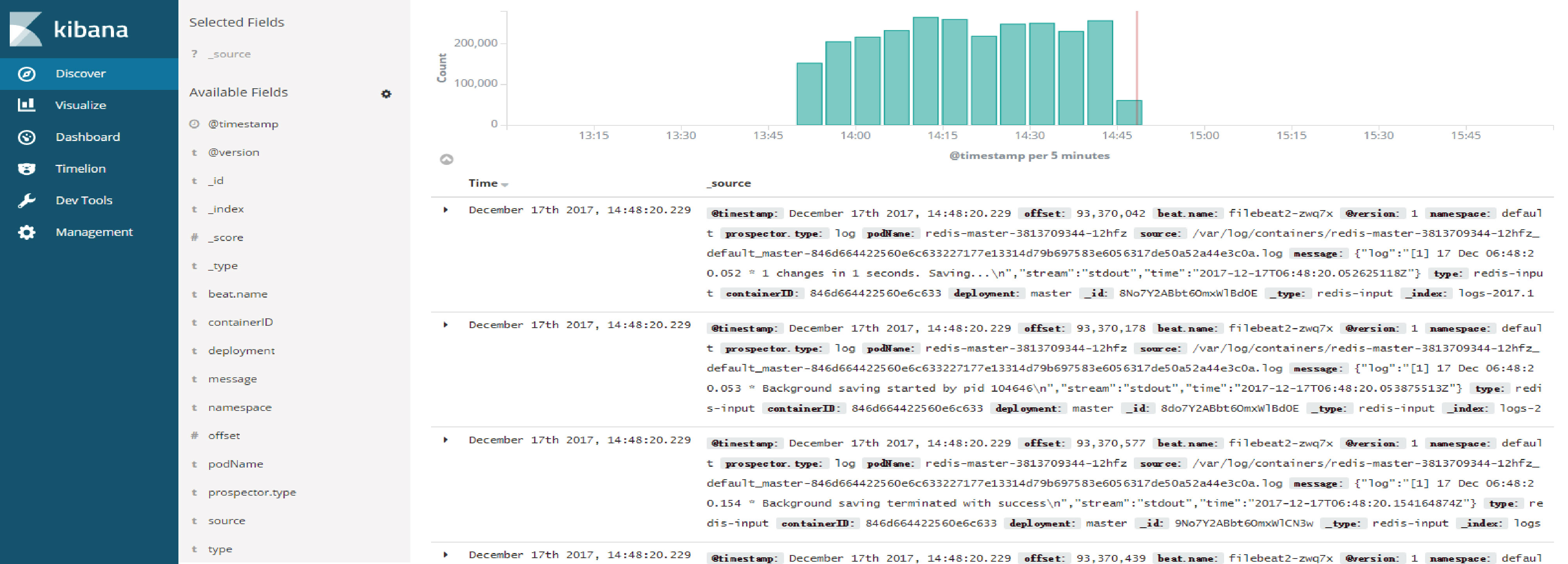
Task: Open the Visualize menu item
Action: click(89, 105)
